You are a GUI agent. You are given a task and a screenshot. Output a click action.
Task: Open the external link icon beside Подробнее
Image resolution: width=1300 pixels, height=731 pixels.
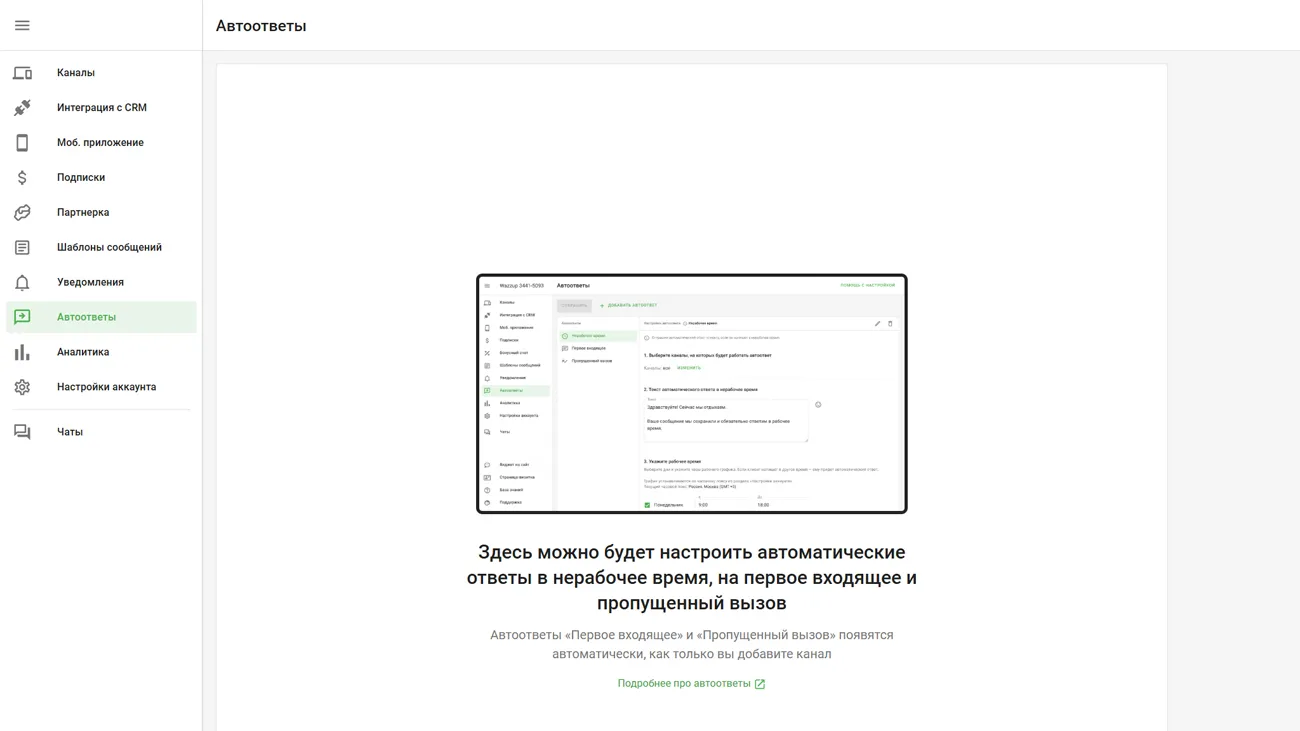tap(760, 684)
